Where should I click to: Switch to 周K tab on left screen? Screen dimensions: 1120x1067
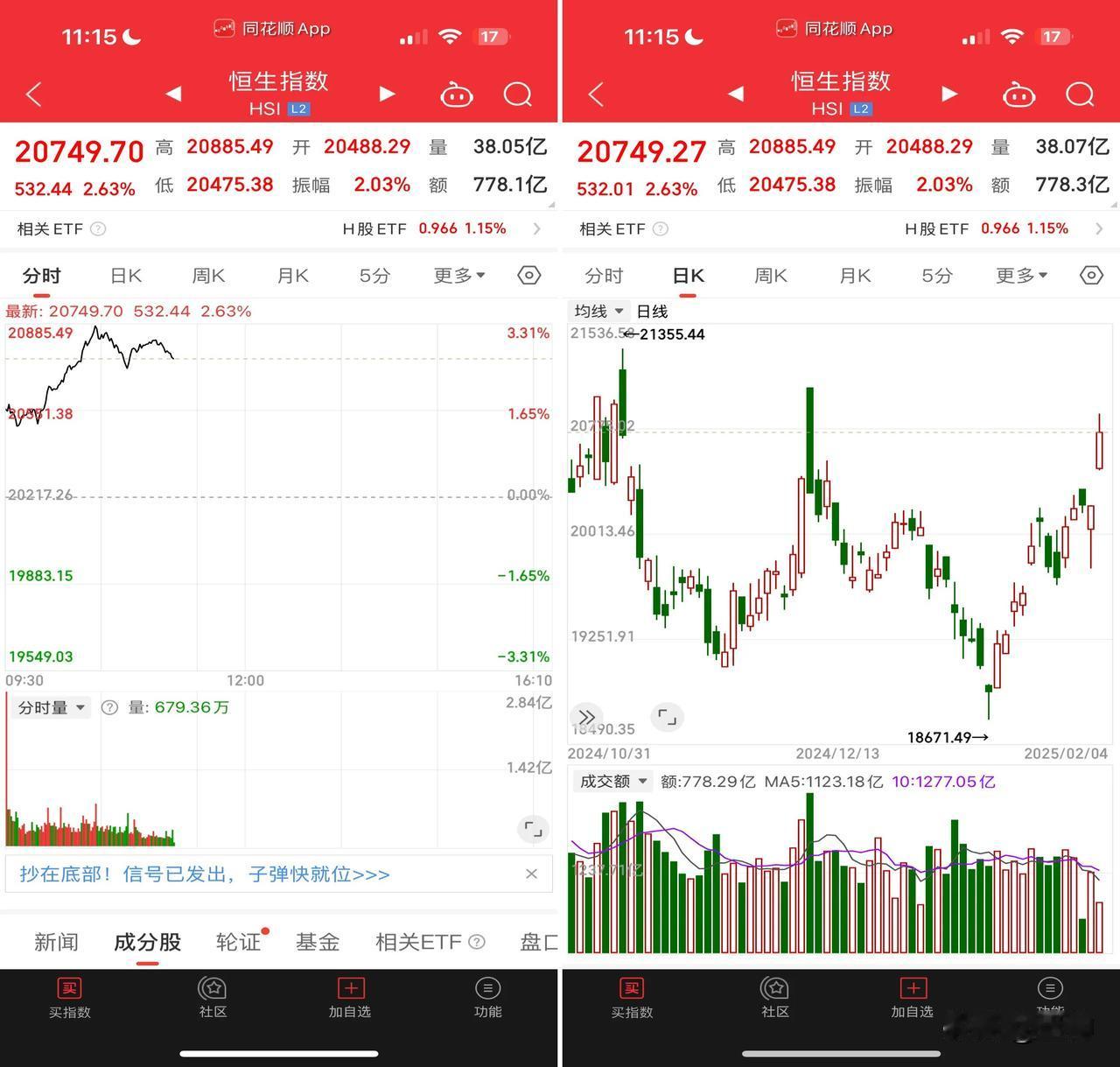click(209, 276)
